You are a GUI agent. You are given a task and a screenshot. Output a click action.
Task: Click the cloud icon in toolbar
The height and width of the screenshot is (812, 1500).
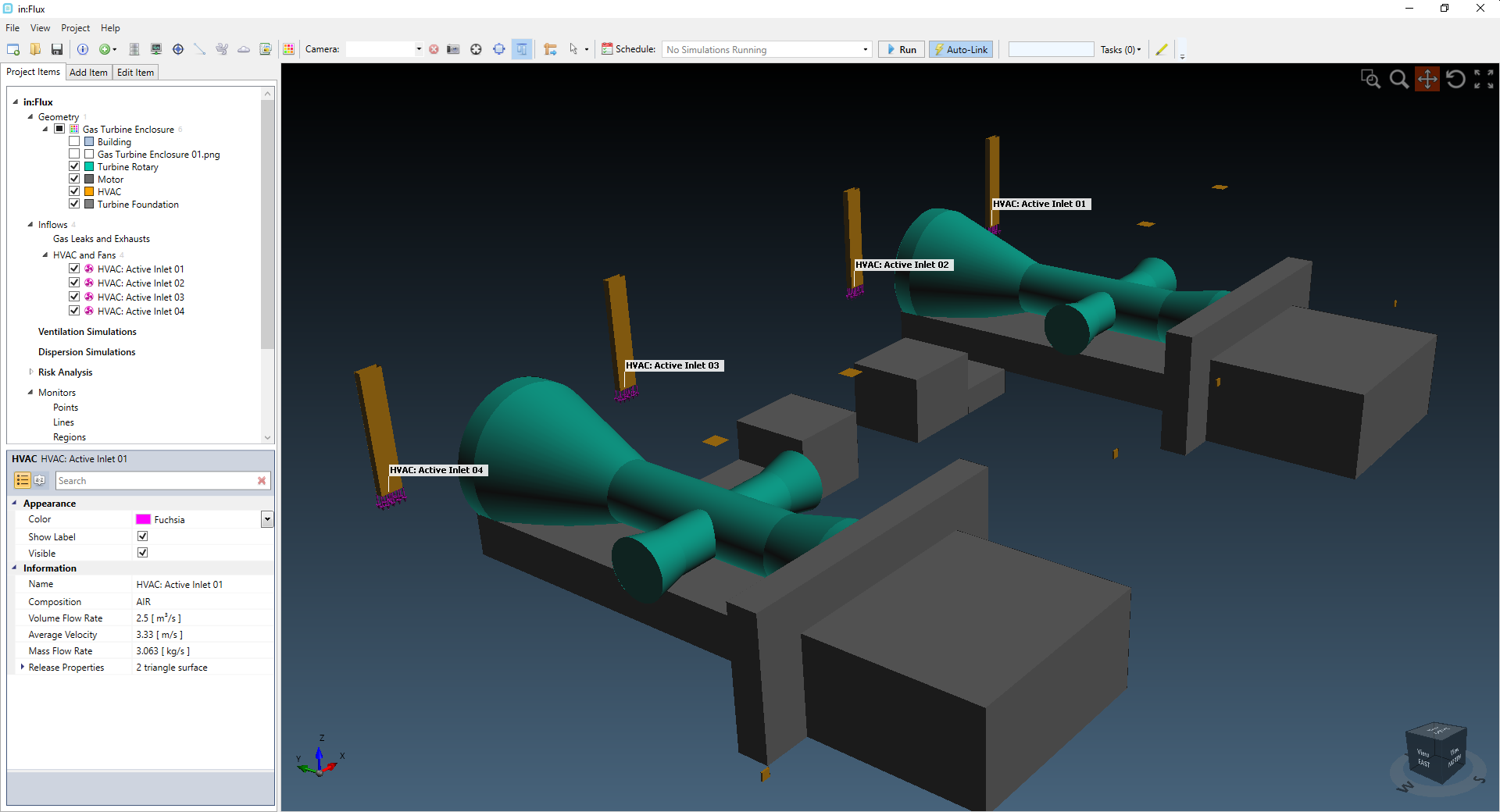pyautogui.click(x=244, y=49)
